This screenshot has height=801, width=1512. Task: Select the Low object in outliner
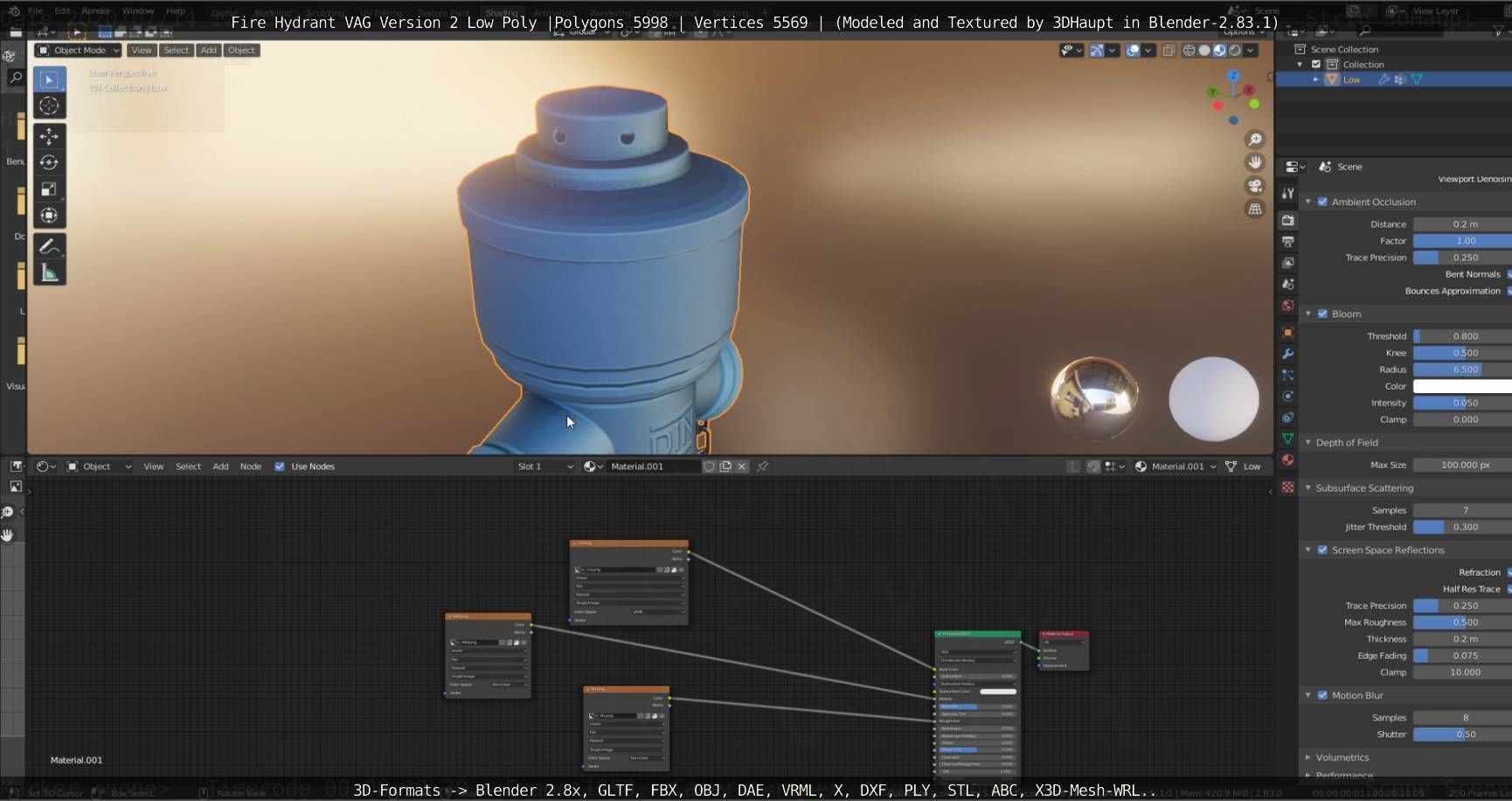(1351, 79)
